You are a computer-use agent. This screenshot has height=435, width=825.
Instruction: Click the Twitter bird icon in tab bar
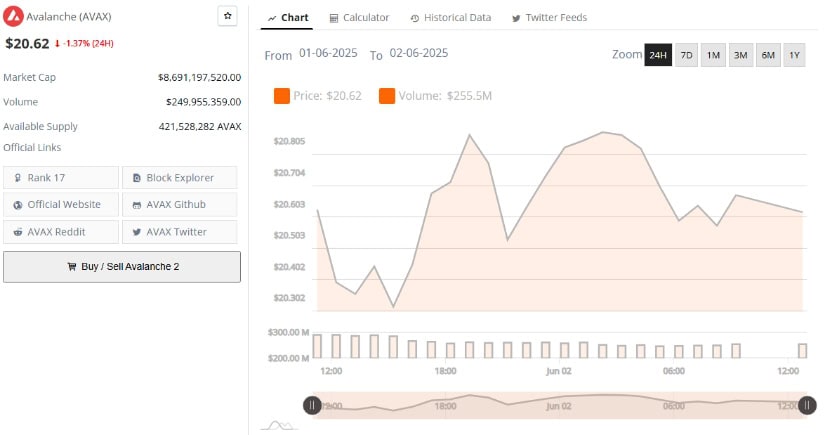pyautogui.click(x=516, y=18)
